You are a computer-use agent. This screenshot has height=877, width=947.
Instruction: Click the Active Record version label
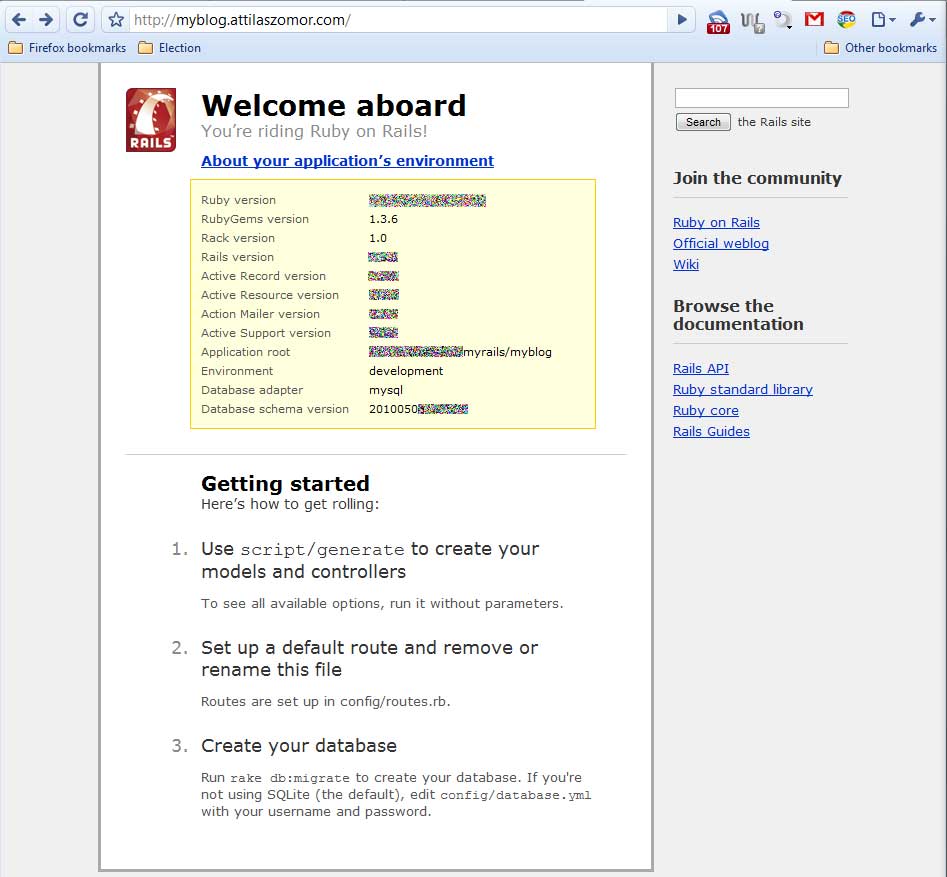pos(263,276)
